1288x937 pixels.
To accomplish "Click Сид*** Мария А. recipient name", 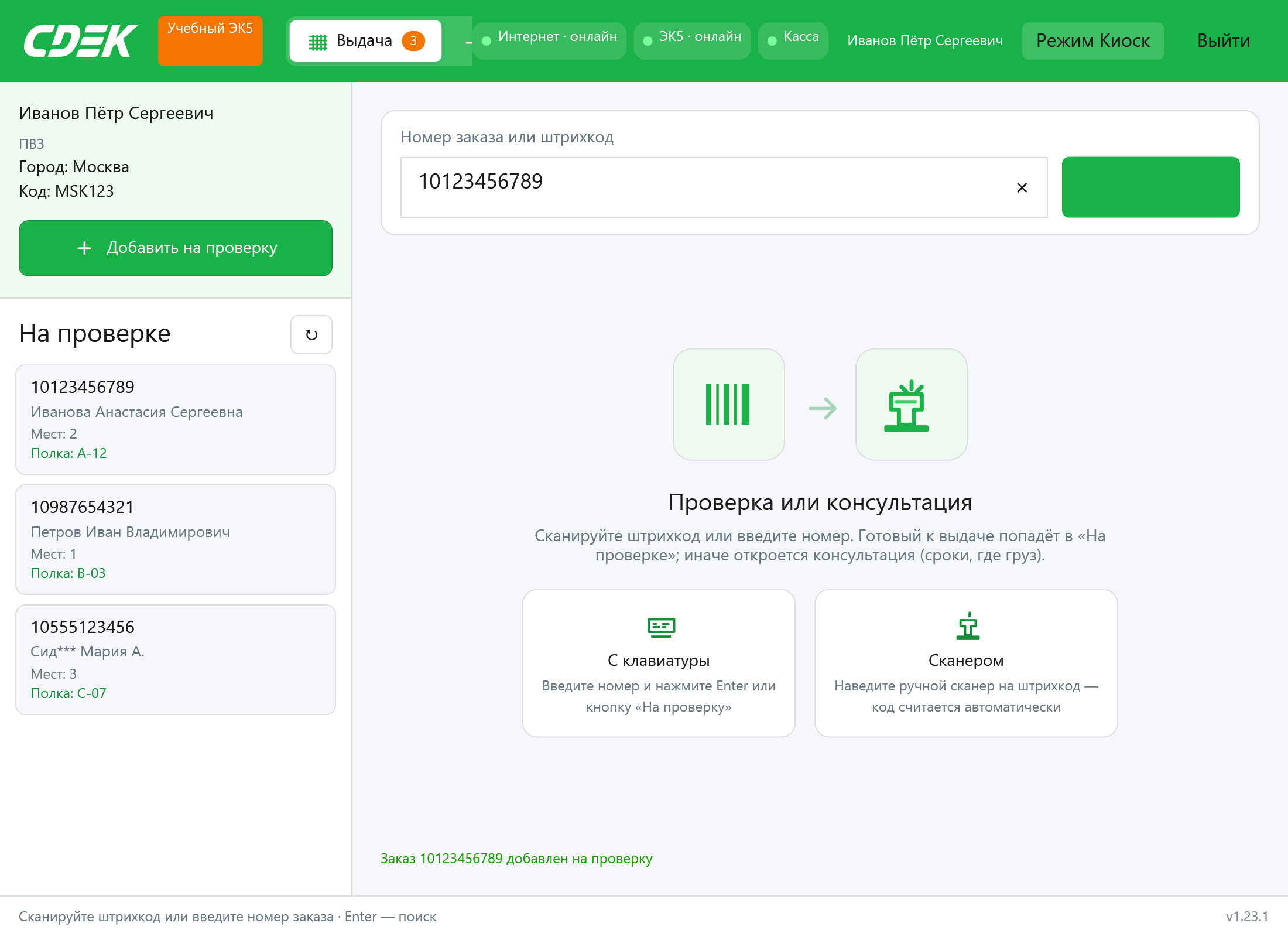I will 87,652.
